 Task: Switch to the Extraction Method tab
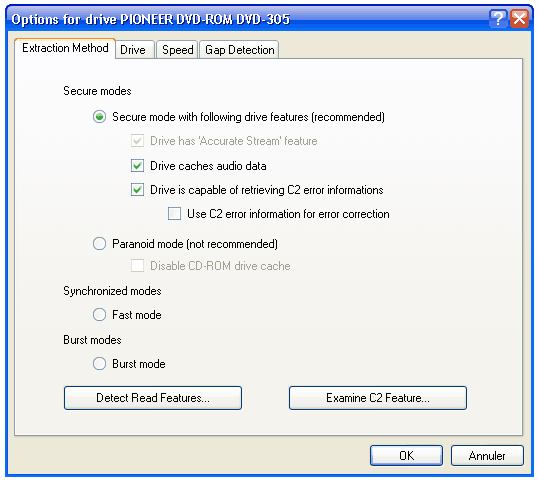pos(65,48)
